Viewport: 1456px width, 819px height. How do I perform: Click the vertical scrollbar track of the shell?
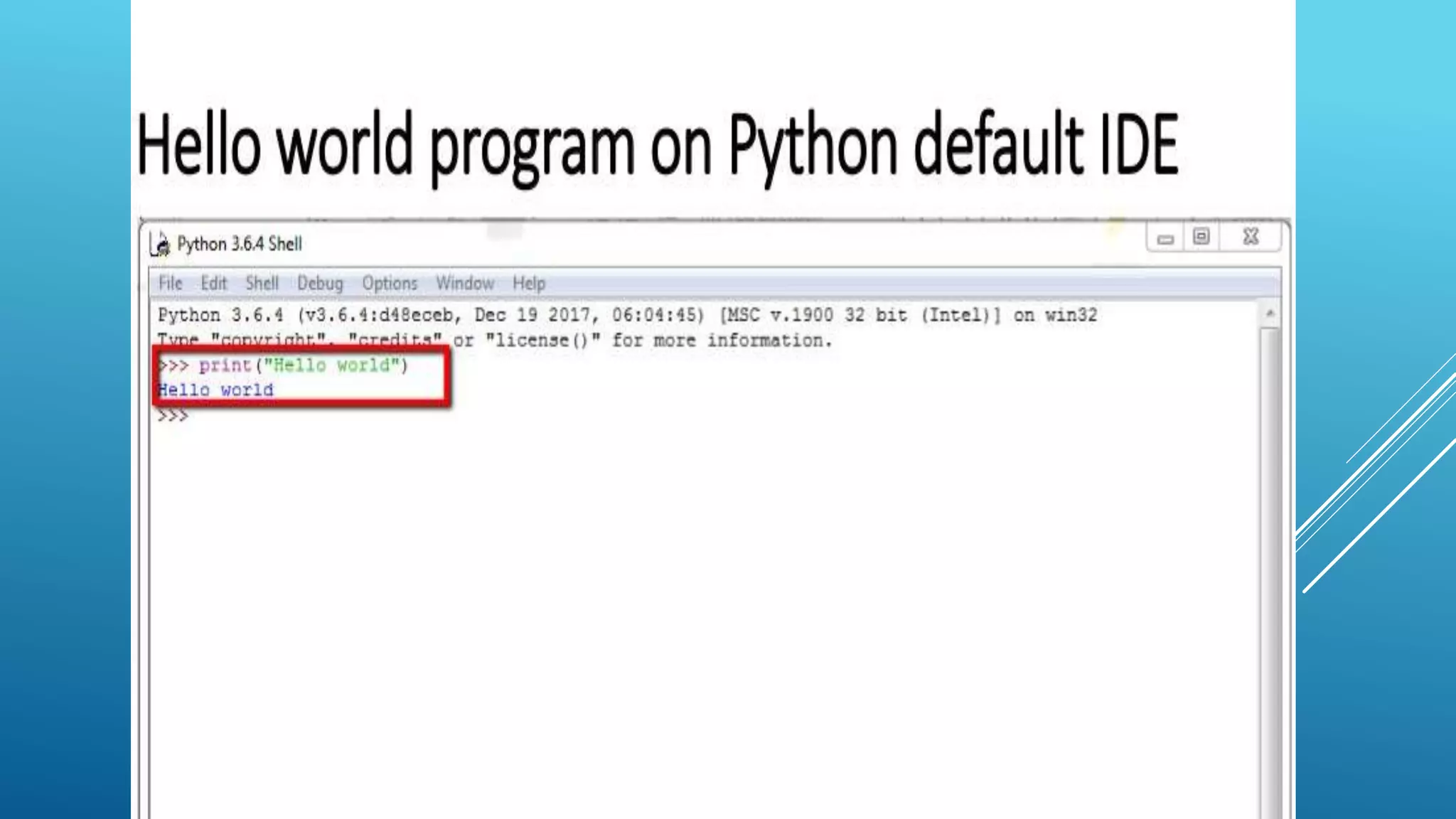1270,572
